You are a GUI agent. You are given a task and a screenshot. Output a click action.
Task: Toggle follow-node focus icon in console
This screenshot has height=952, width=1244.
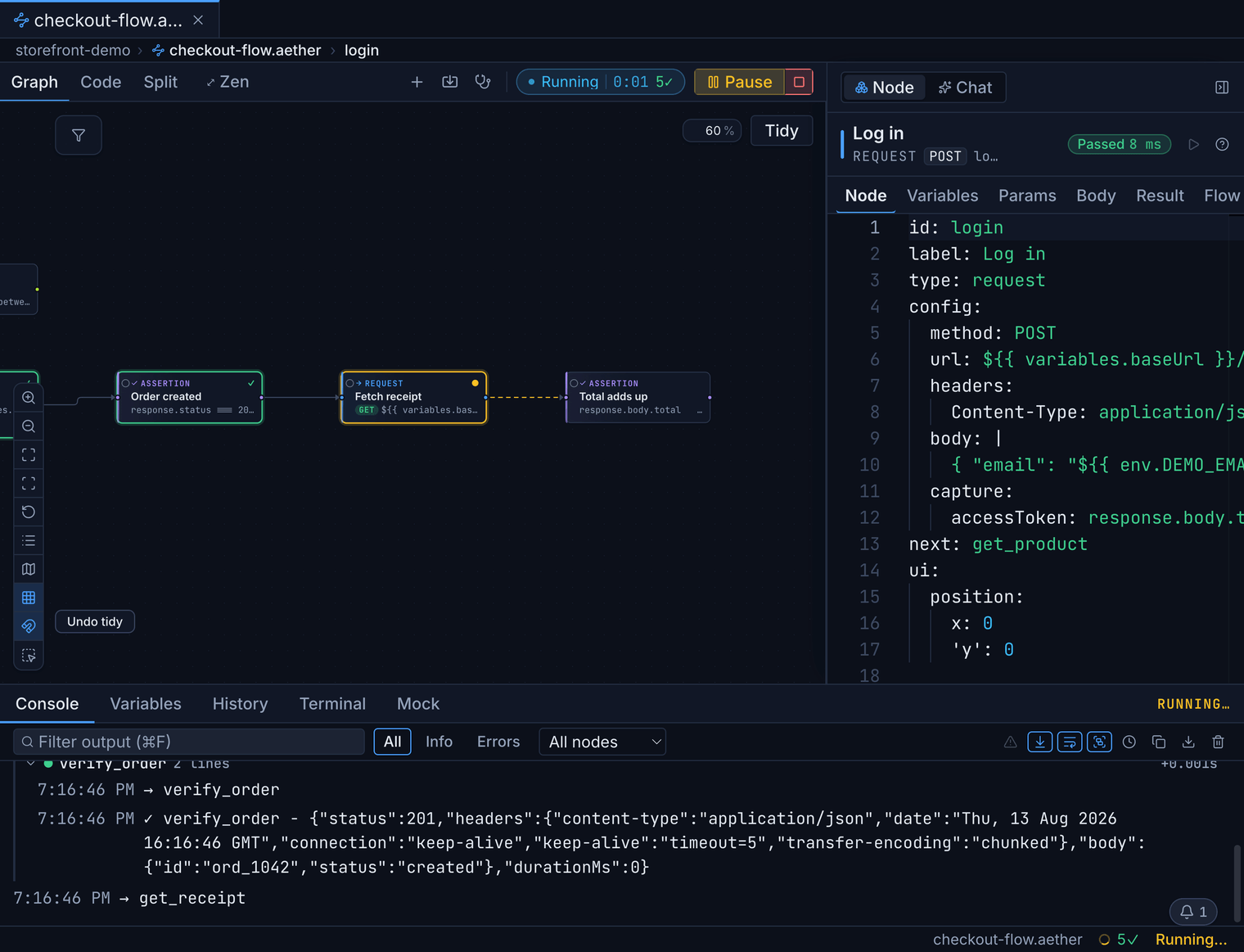pyautogui.click(x=1099, y=742)
